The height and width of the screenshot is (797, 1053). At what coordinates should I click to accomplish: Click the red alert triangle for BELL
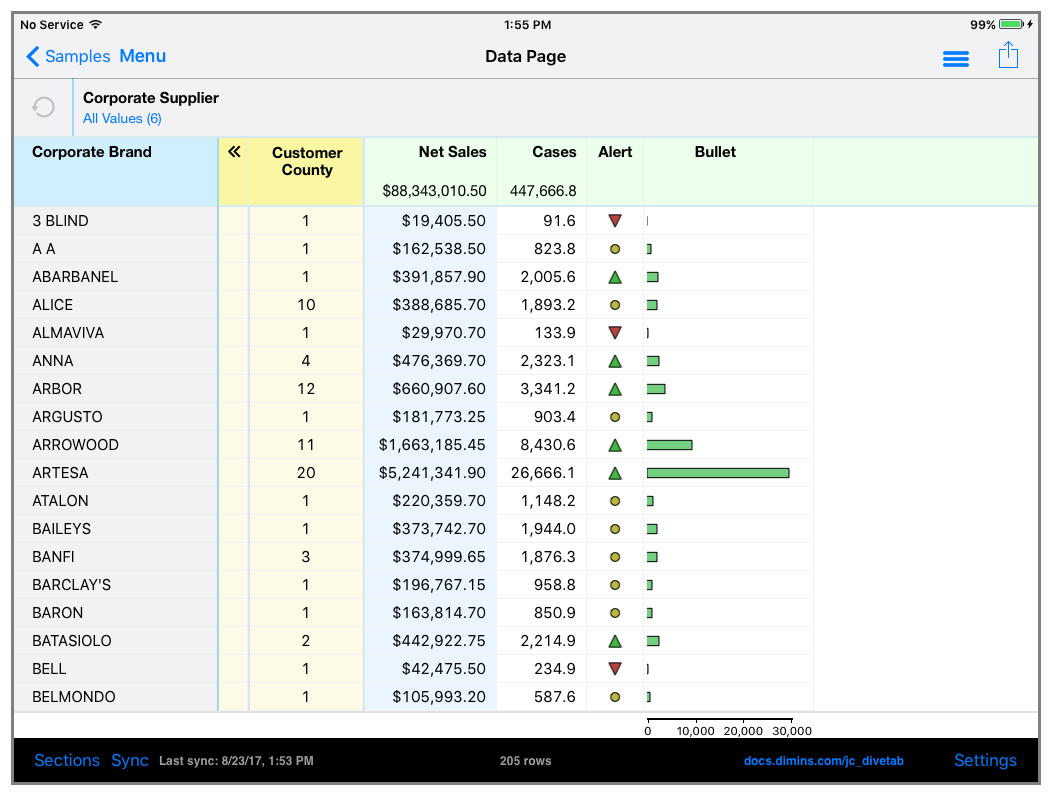tap(615, 669)
